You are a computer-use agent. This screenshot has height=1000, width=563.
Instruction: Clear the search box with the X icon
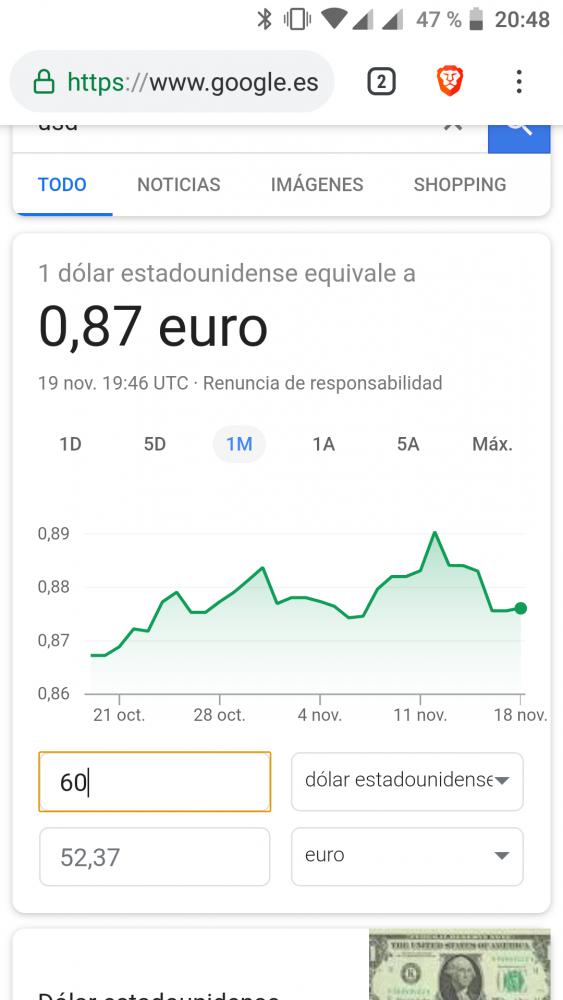[453, 126]
